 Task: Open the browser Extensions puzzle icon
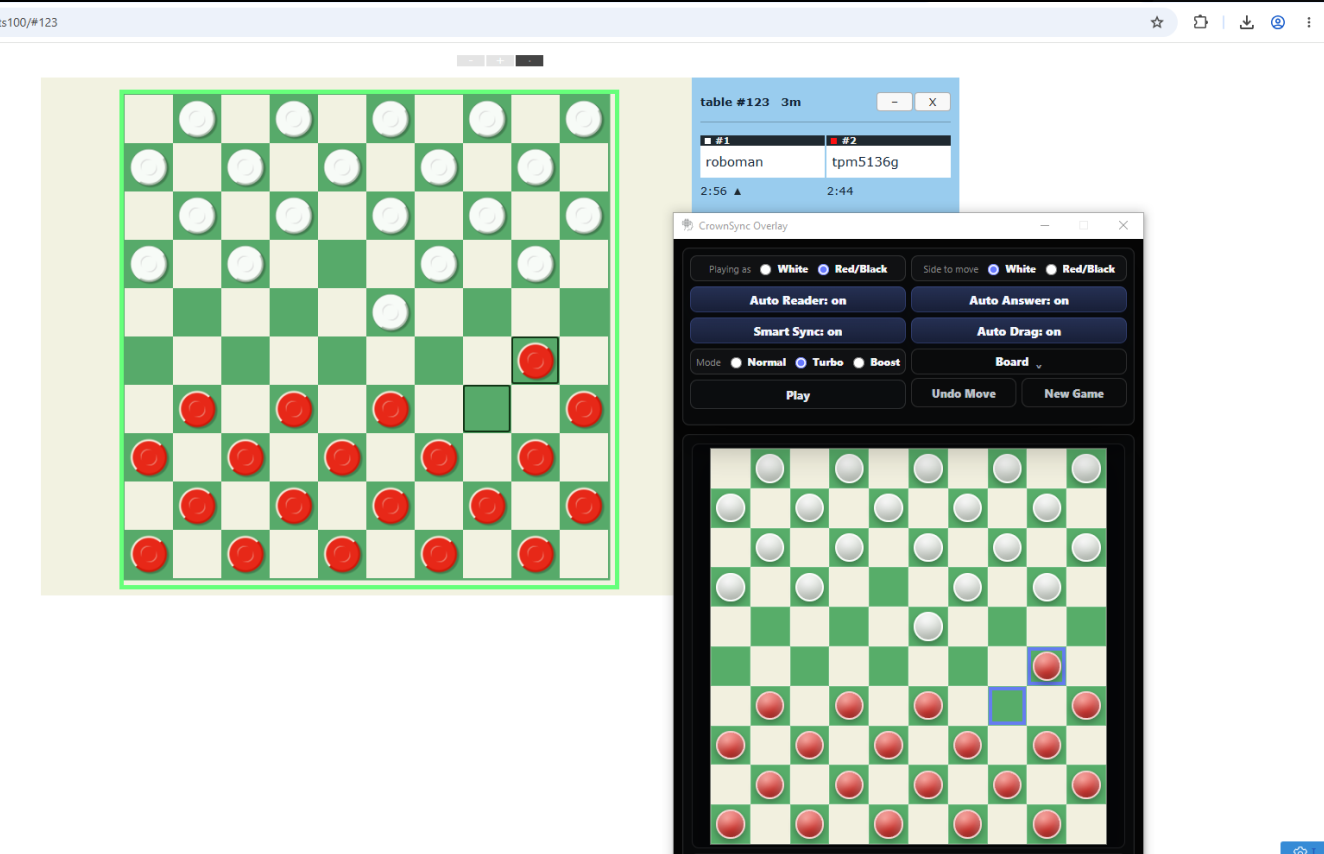click(x=1201, y=22)
